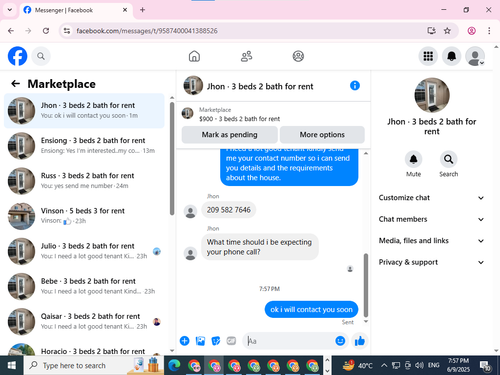Open the Facebook menu grid icon
The width and height of the screenshot is (500, 375).
[x=428, y=56]
